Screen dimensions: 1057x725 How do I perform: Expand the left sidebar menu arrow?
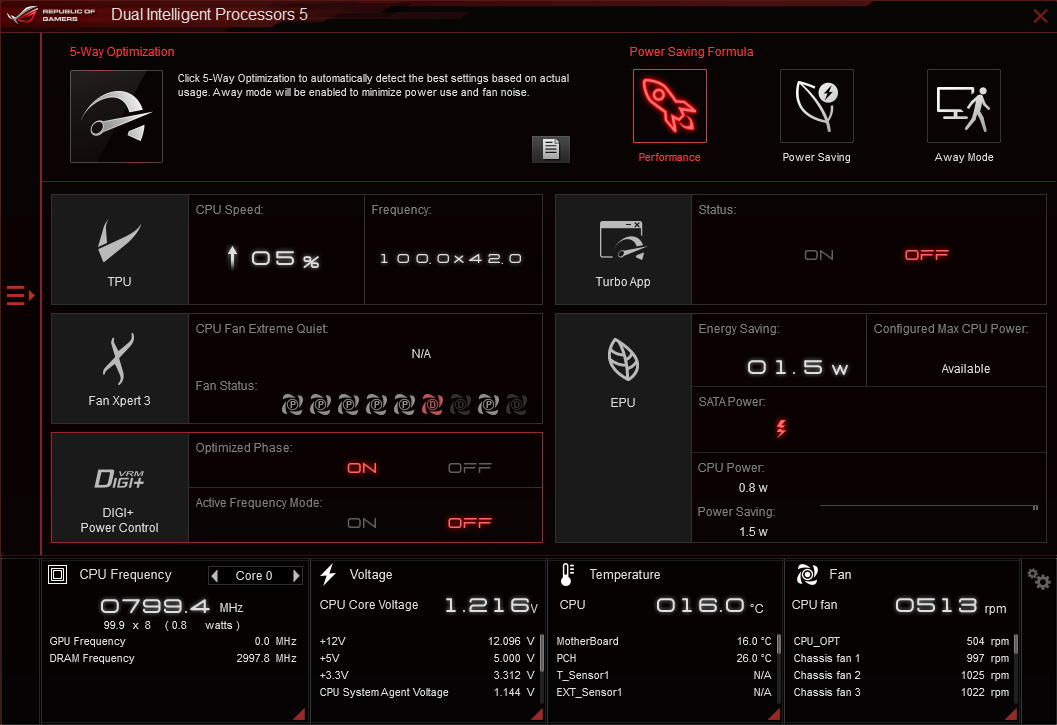(x=20, y=295)
